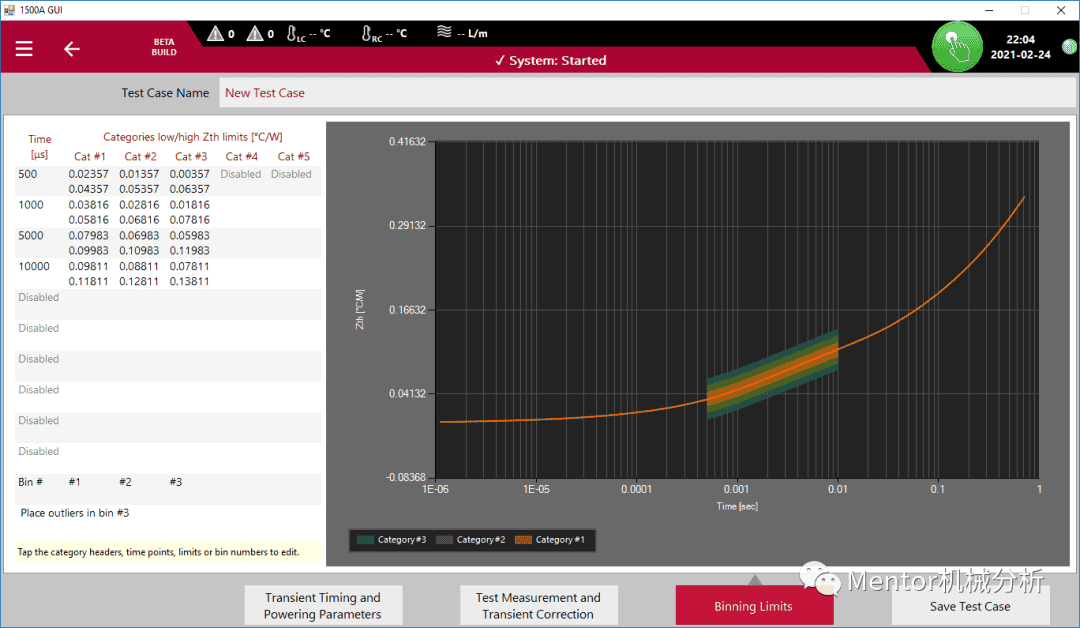Click the LC temperature thermometer icon

(292, 33)
